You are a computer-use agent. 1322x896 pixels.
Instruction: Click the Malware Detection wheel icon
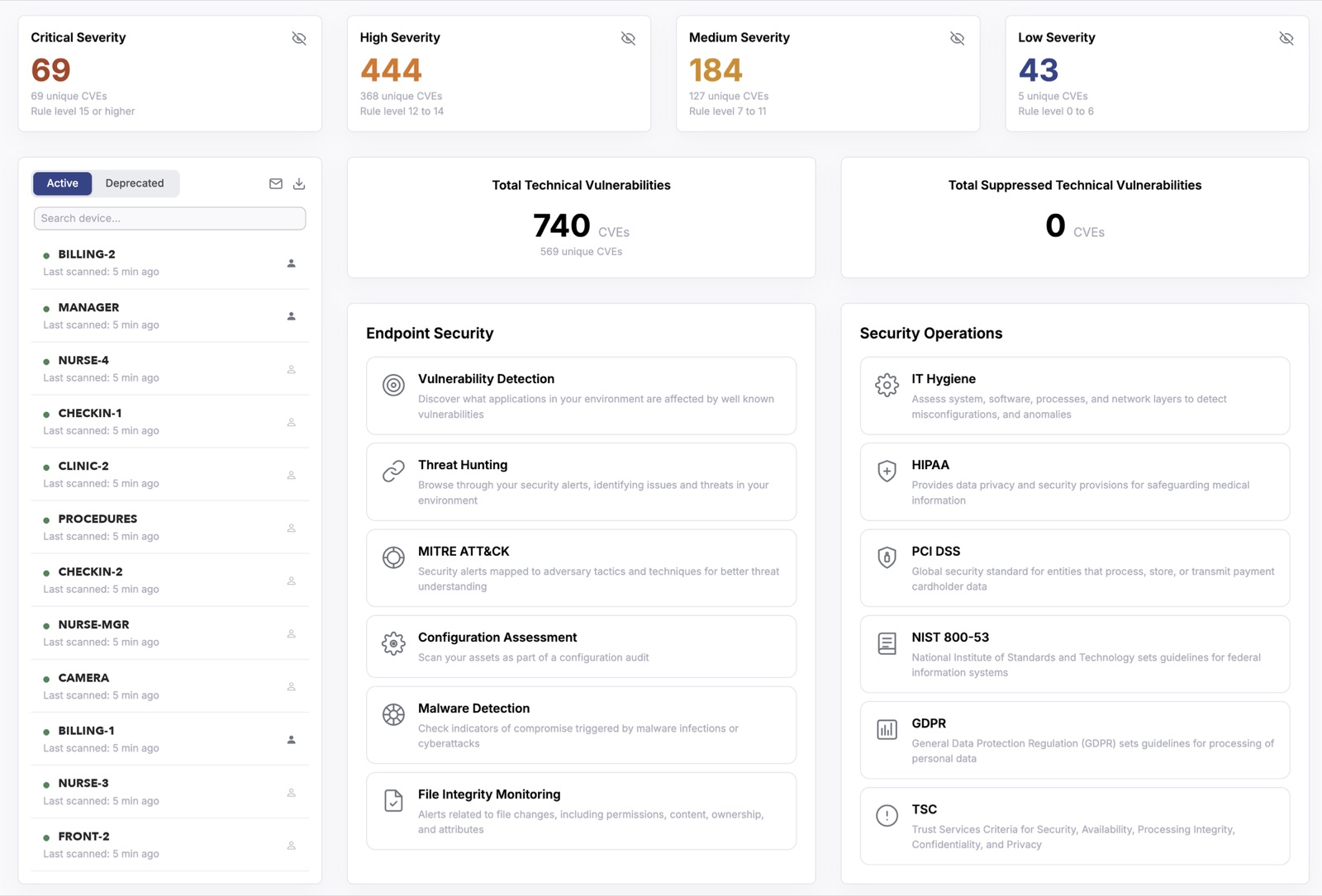pyautogui.click(x=393, y=714)
